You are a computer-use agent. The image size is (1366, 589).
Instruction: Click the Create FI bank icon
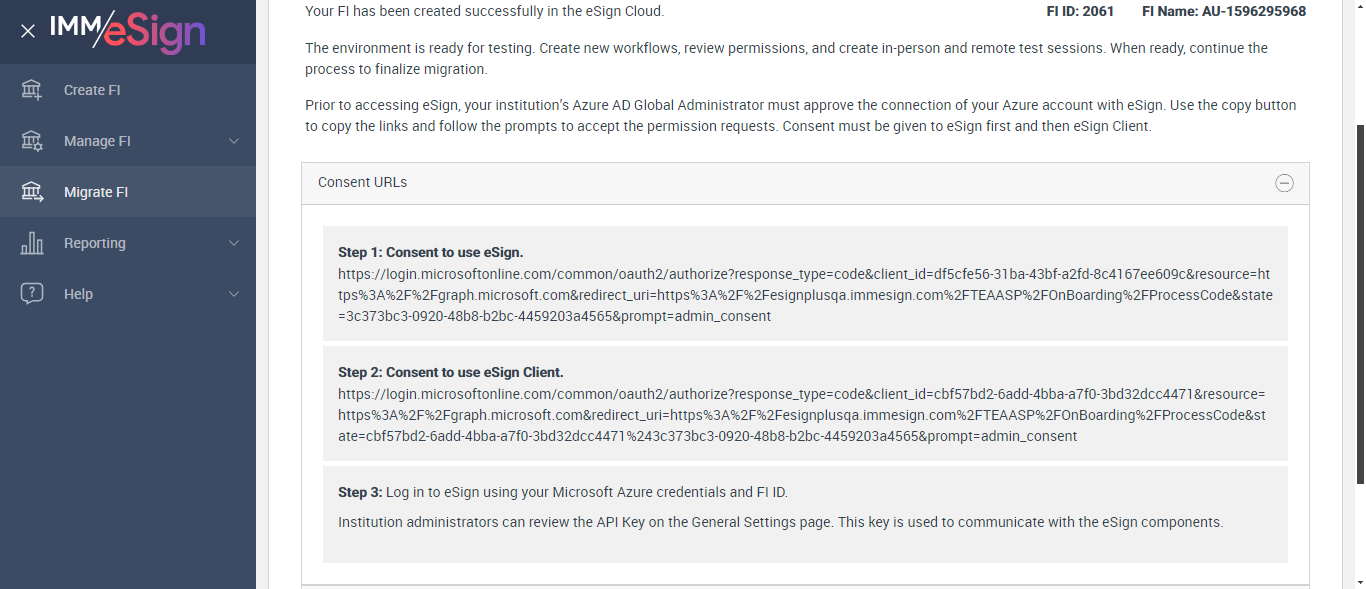[x=32, y=90]
